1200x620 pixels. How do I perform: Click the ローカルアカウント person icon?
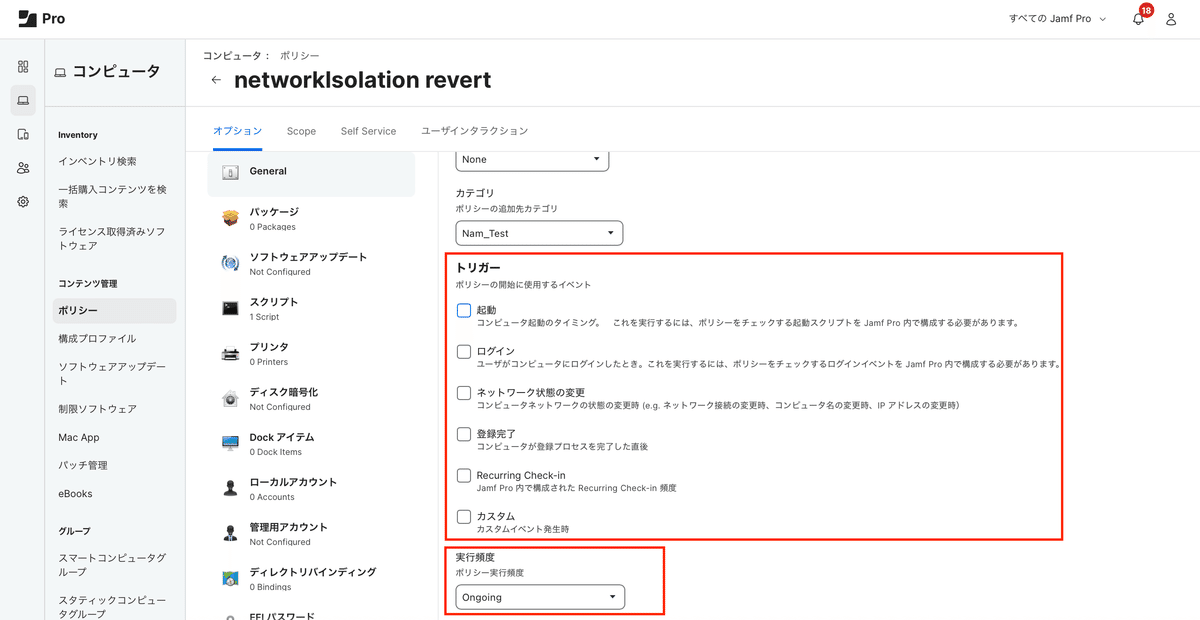click(x=230, y=488)
